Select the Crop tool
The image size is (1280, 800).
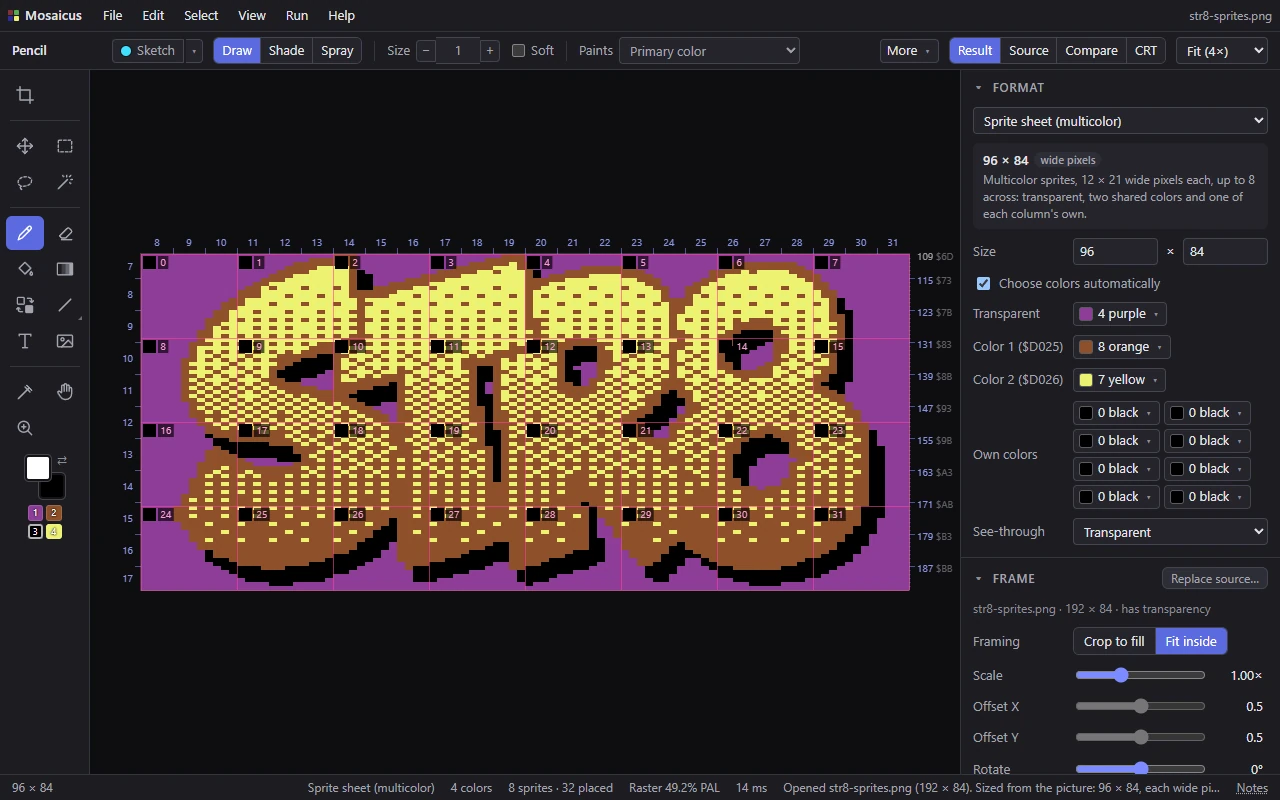(25, 95)
